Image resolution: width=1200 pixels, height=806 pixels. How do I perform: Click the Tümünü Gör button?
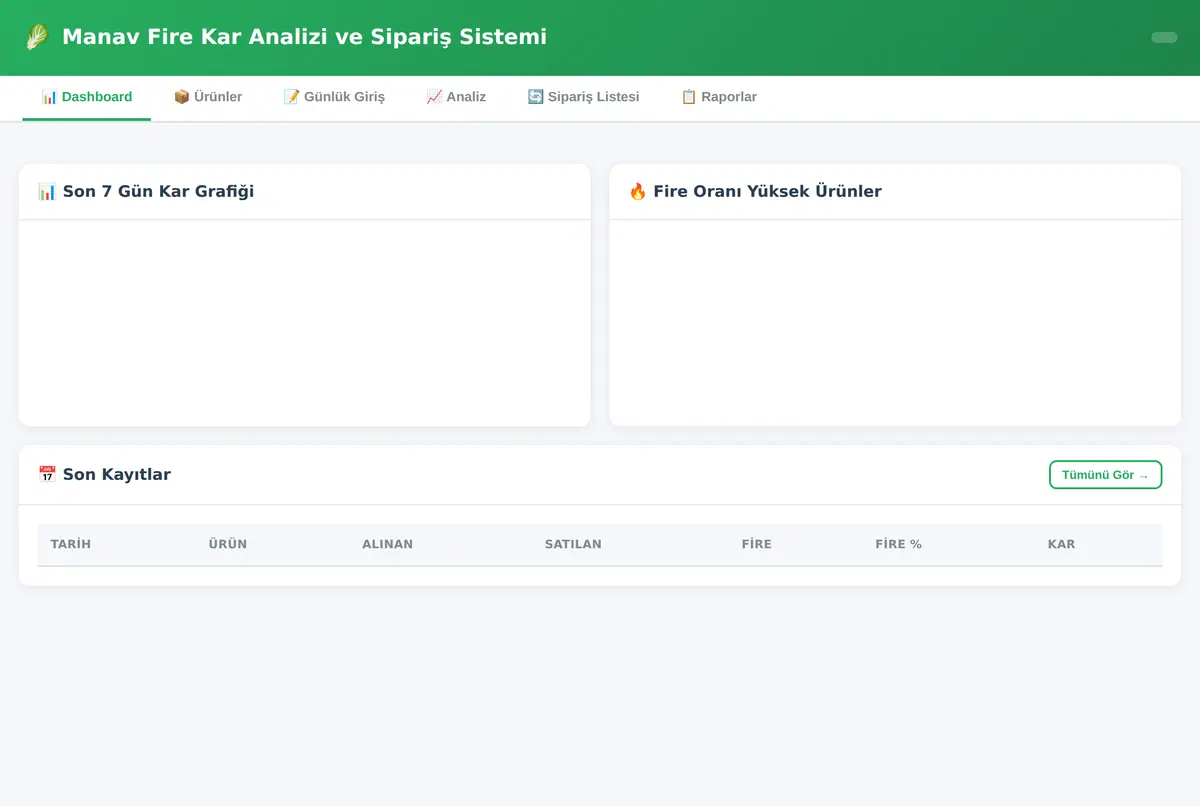(x=1105, y=475)
